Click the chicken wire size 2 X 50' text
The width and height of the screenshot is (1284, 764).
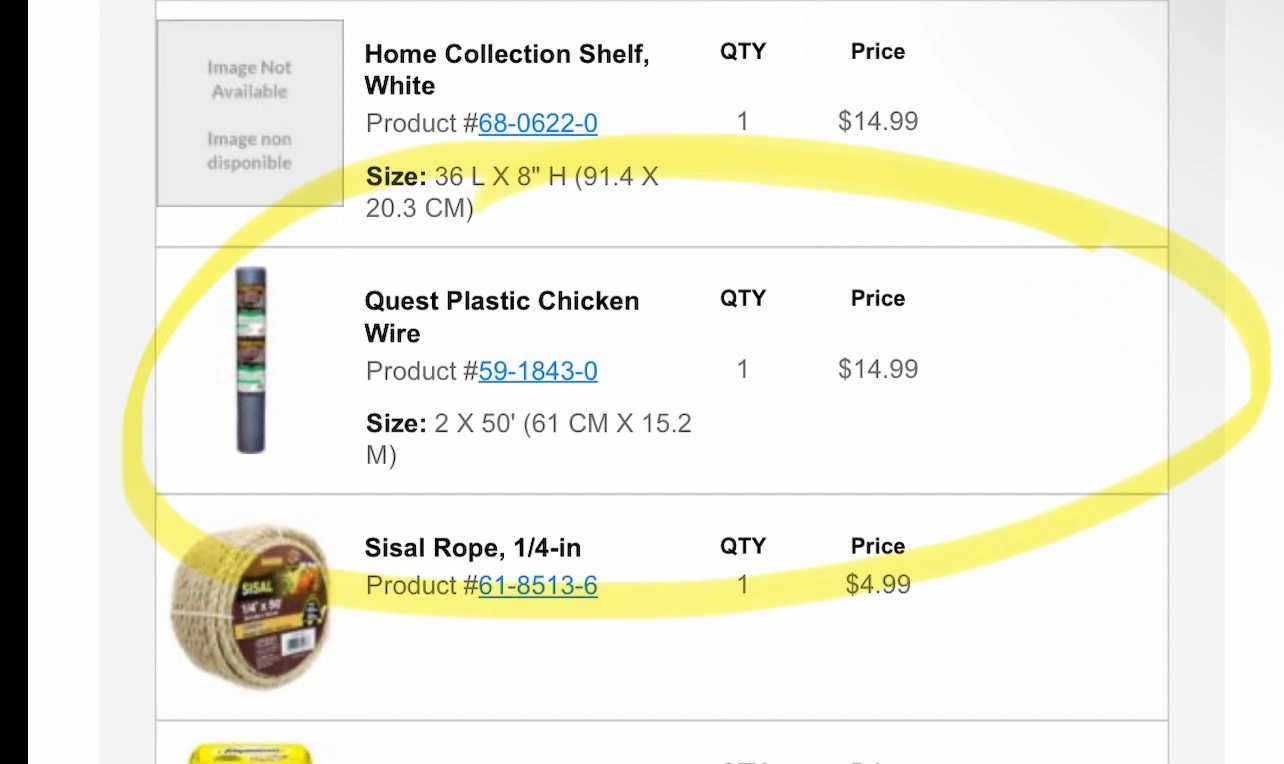(x=528, y=439)
